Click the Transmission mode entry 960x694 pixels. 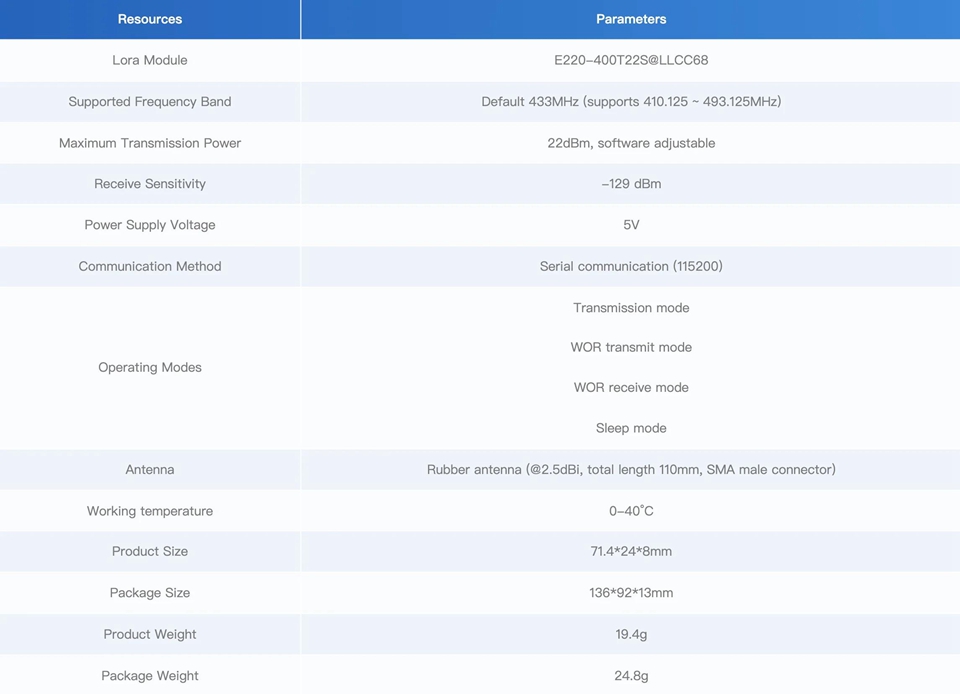[631, 308]
